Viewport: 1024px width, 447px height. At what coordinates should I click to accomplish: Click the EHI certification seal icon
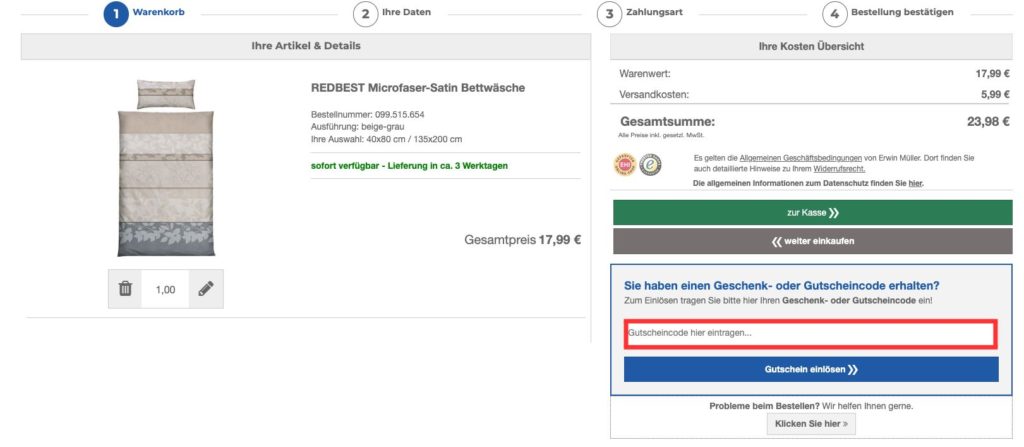pyautogui.click(x=625, y=164)
